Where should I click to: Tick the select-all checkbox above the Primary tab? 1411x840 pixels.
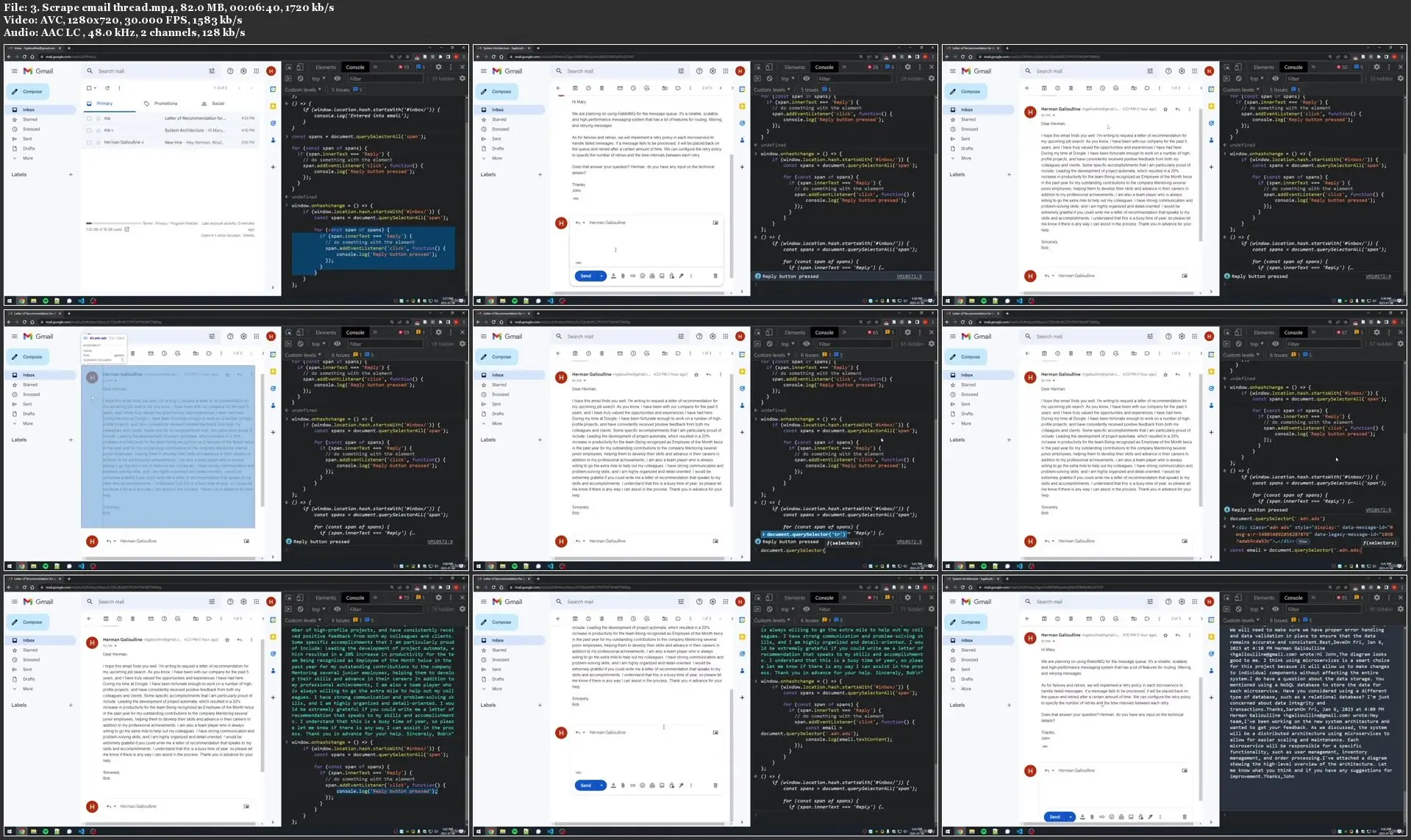88,88
